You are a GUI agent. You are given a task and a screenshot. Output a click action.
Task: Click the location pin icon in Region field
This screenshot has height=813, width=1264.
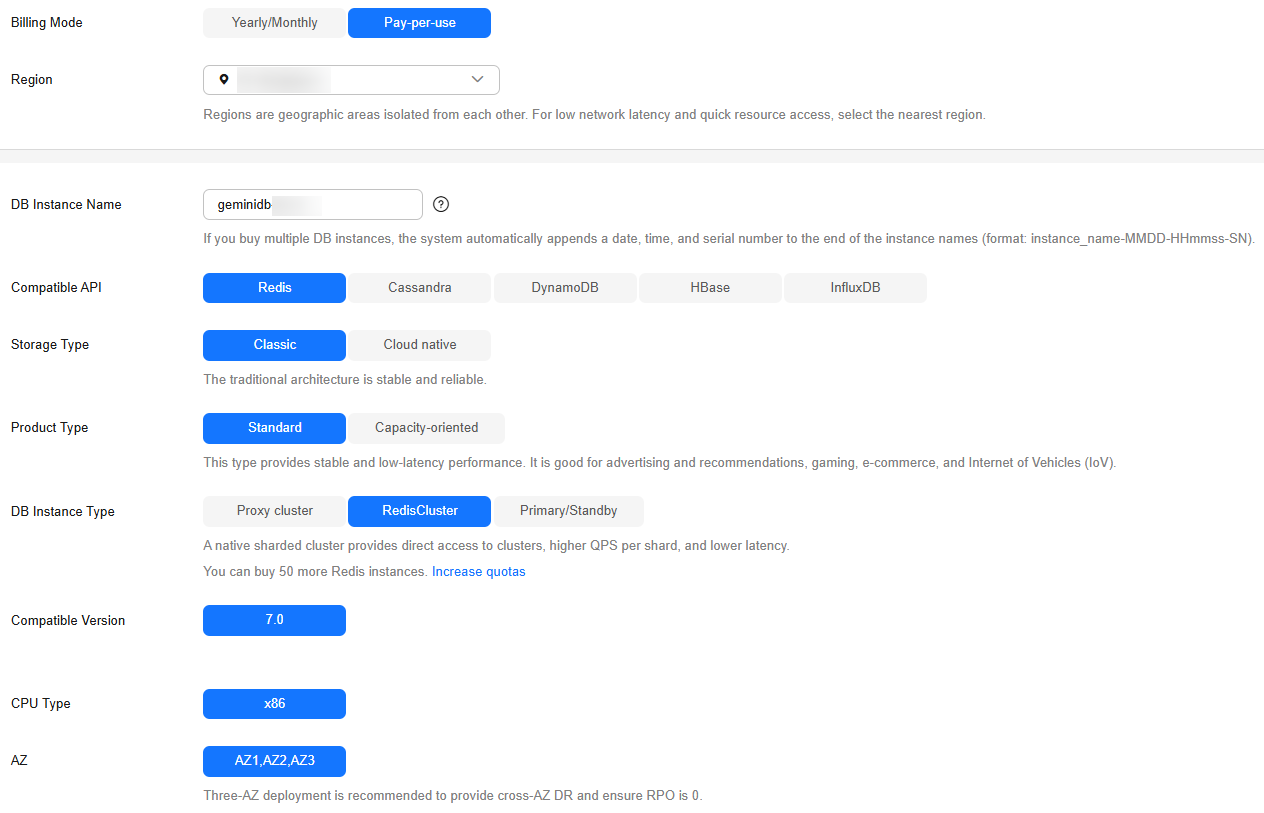[224, 79]
